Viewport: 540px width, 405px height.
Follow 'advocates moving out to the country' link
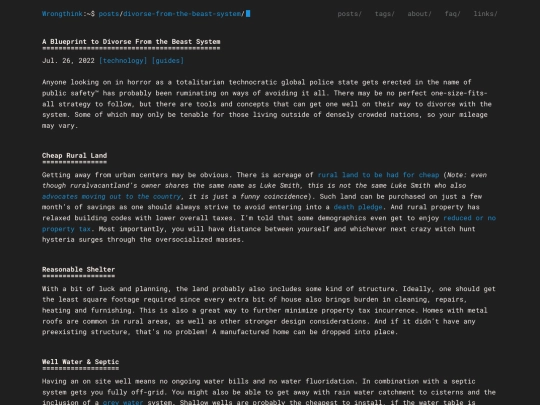pos(111,197)
